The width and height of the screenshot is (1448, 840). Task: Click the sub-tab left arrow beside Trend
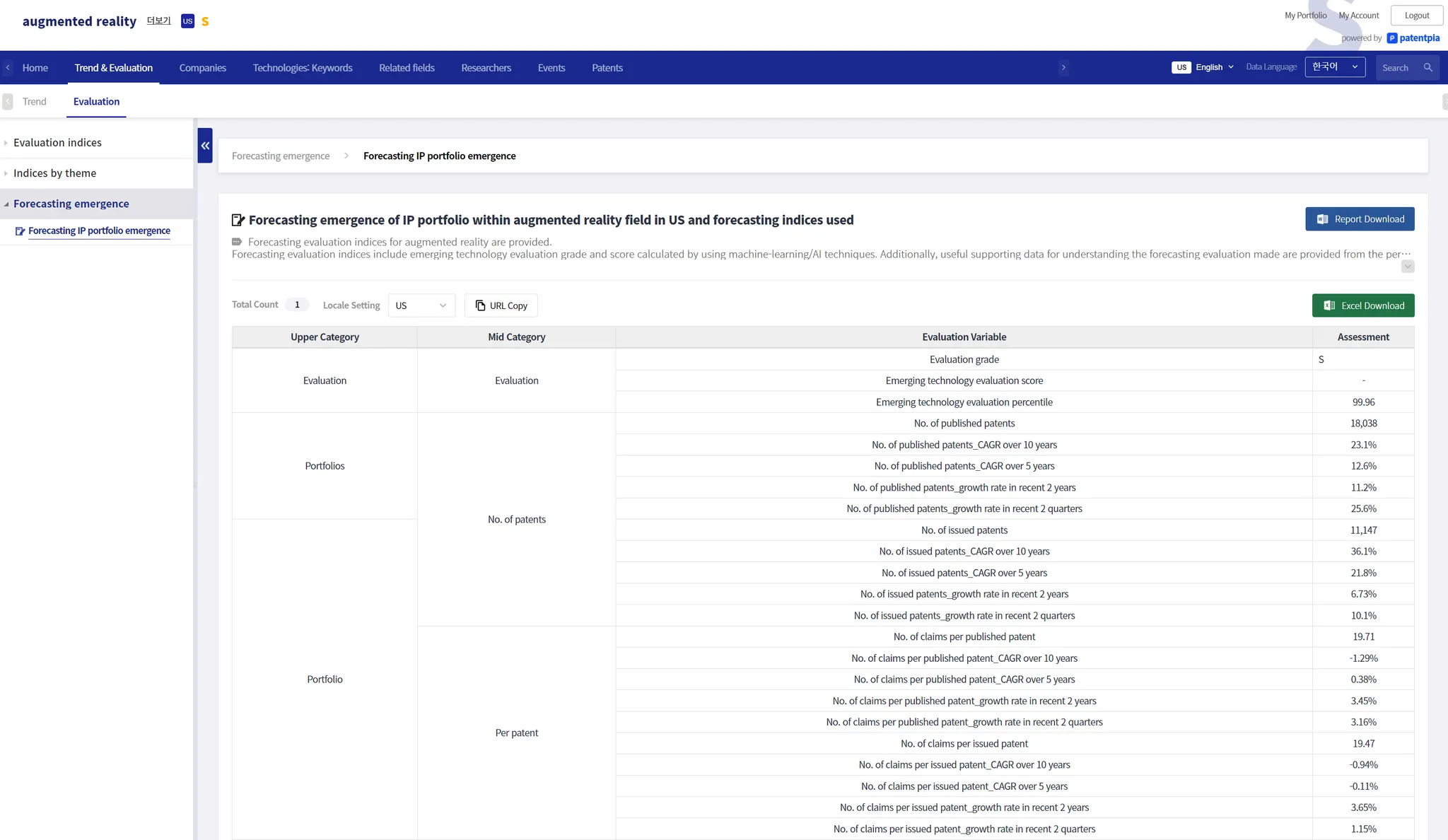pos(8,102)
